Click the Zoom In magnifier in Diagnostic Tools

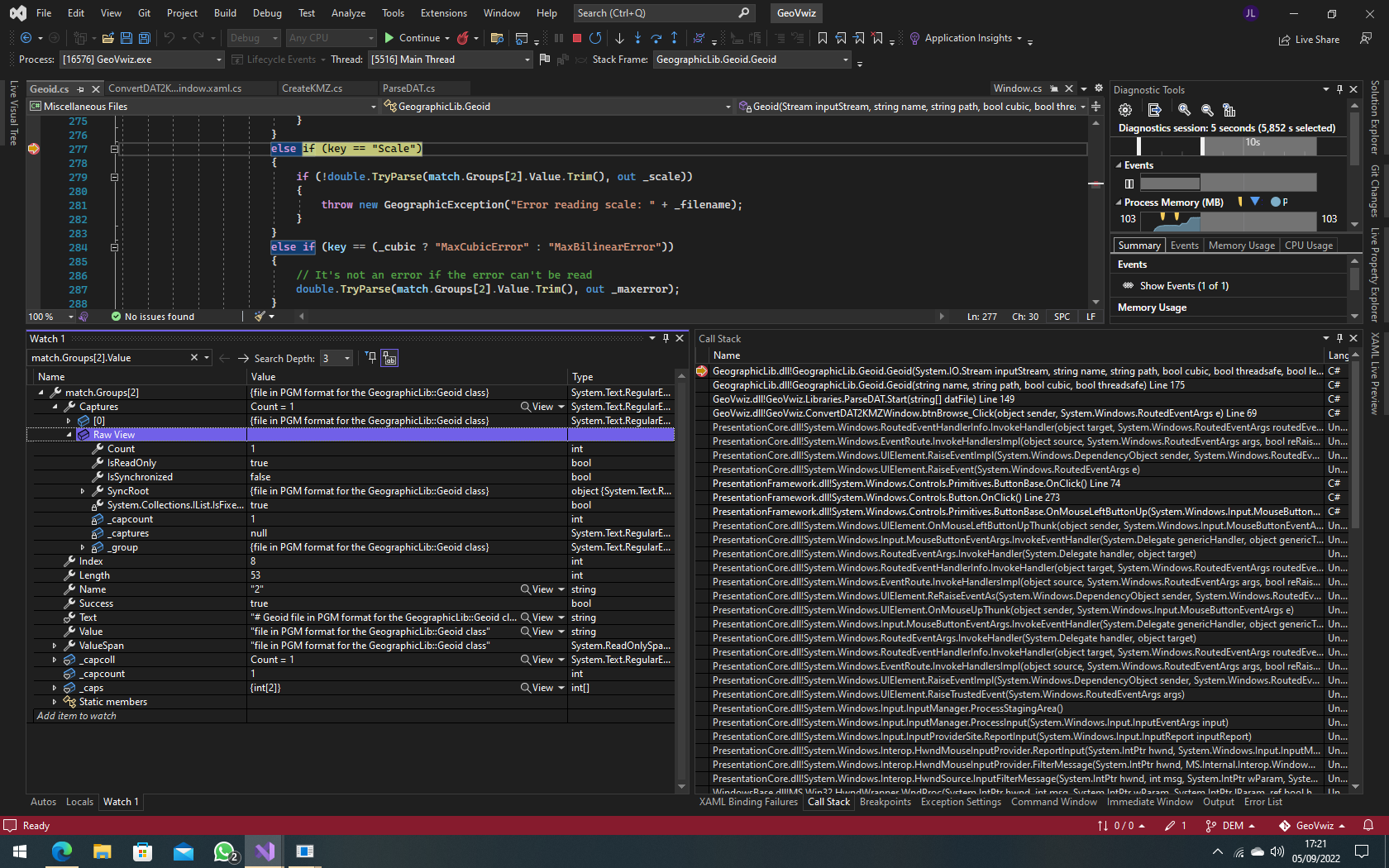point(1185,110)
